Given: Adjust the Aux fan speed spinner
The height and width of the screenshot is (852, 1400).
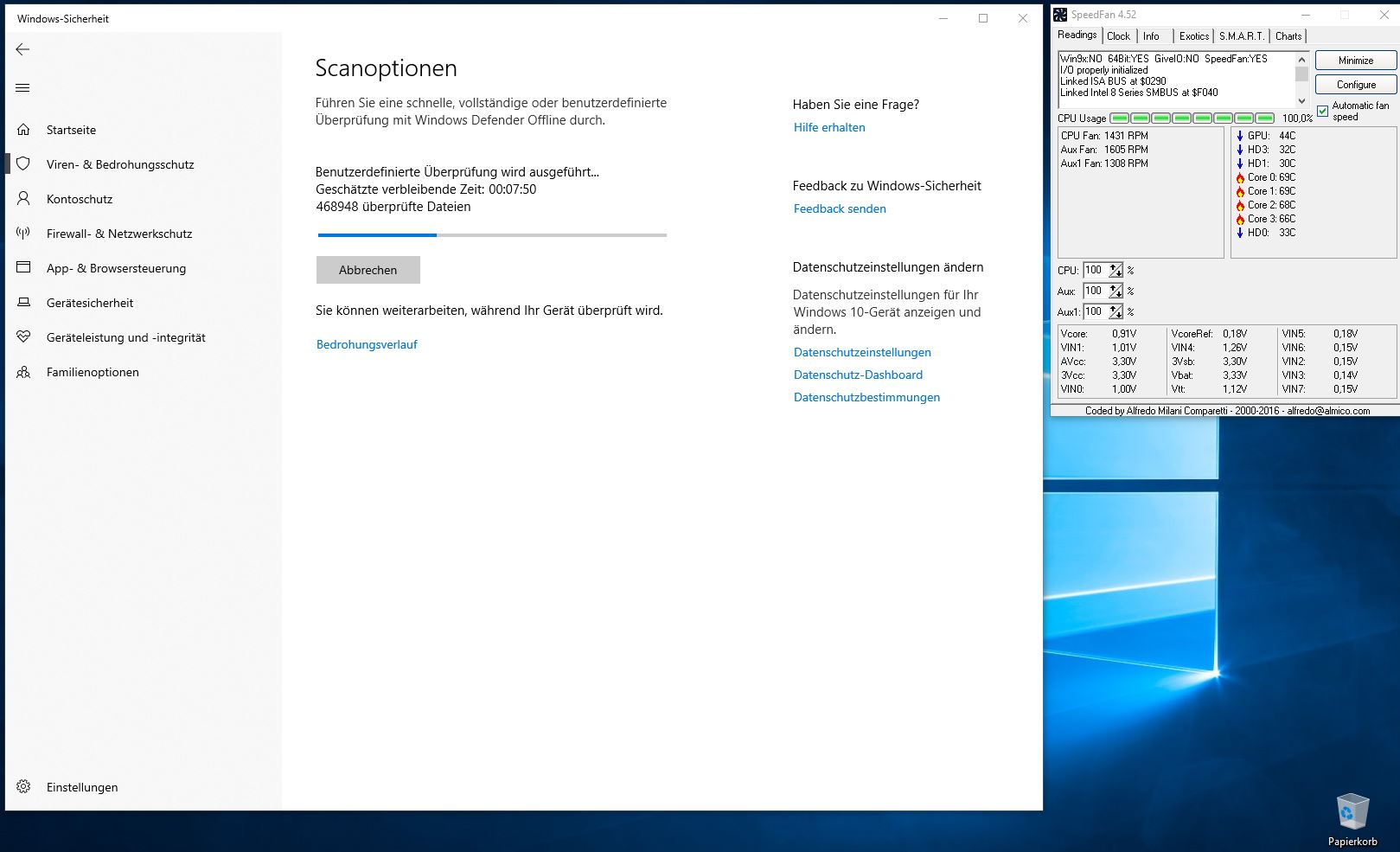Looking at the screenshot, I should coord(1116,291).
